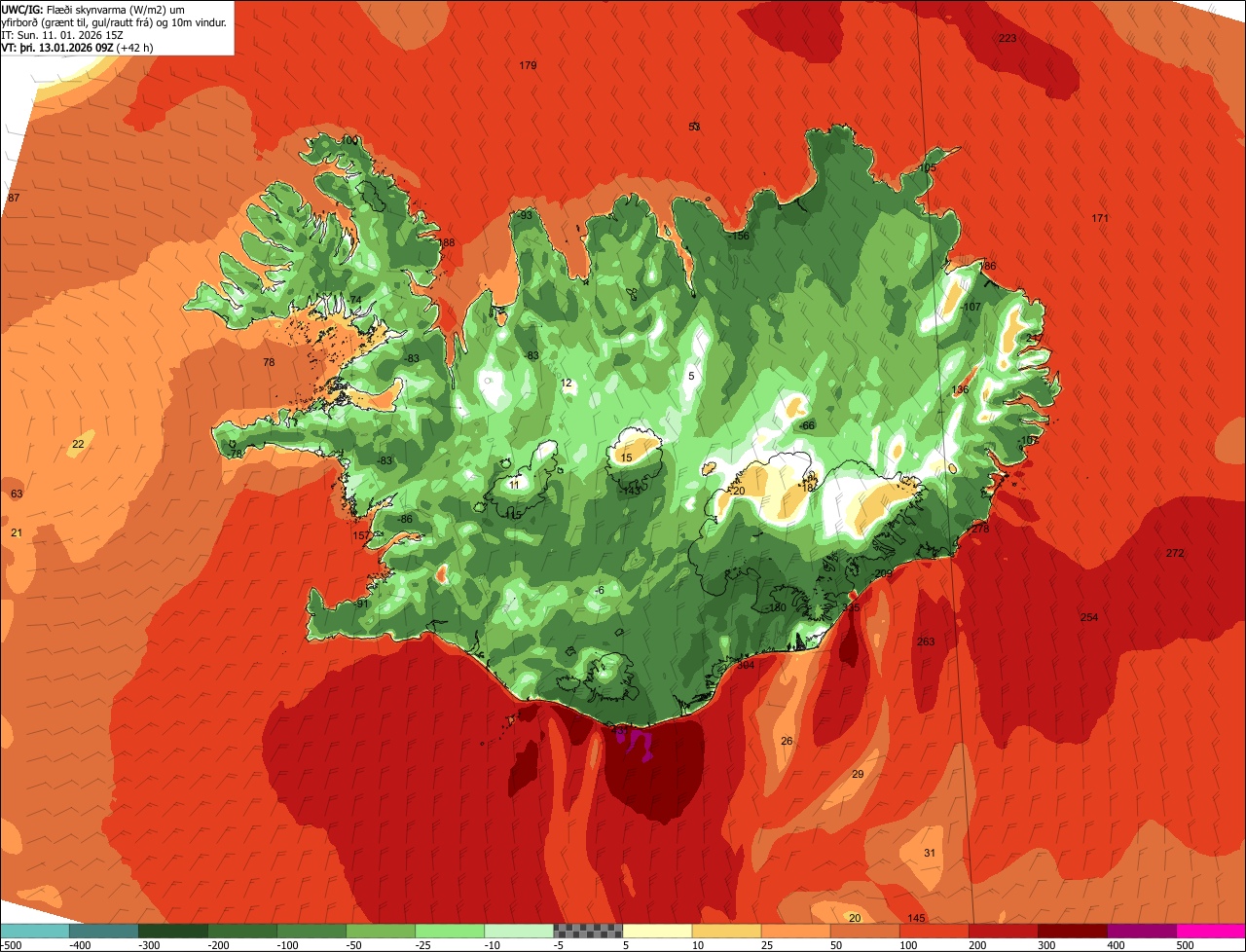This screenshot has height=952, width=1246.
Task: Click the flux value '145' near the legend
Action: tap(916, 919)
